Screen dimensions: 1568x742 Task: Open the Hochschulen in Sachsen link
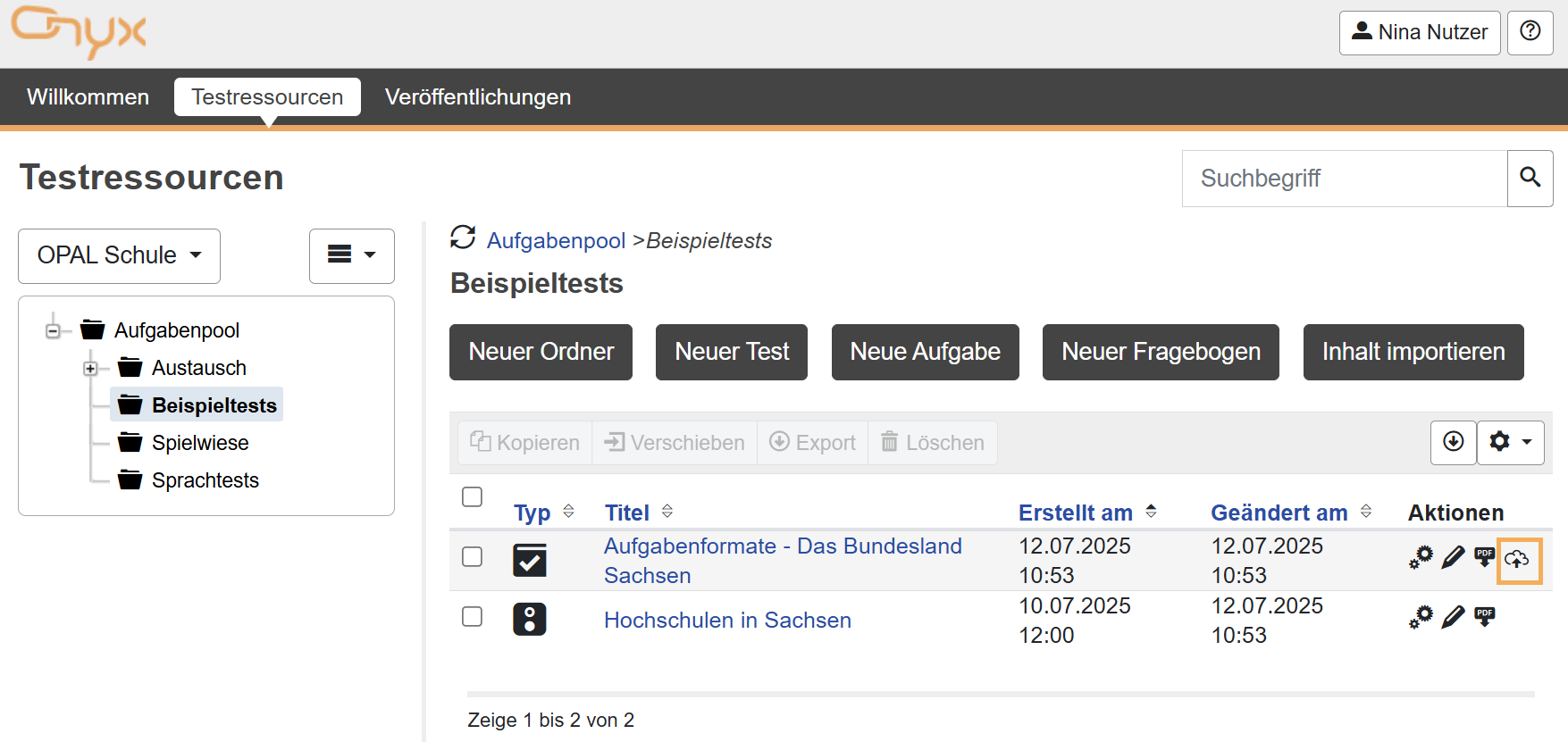pyautogui.click(x=727, y=620)
